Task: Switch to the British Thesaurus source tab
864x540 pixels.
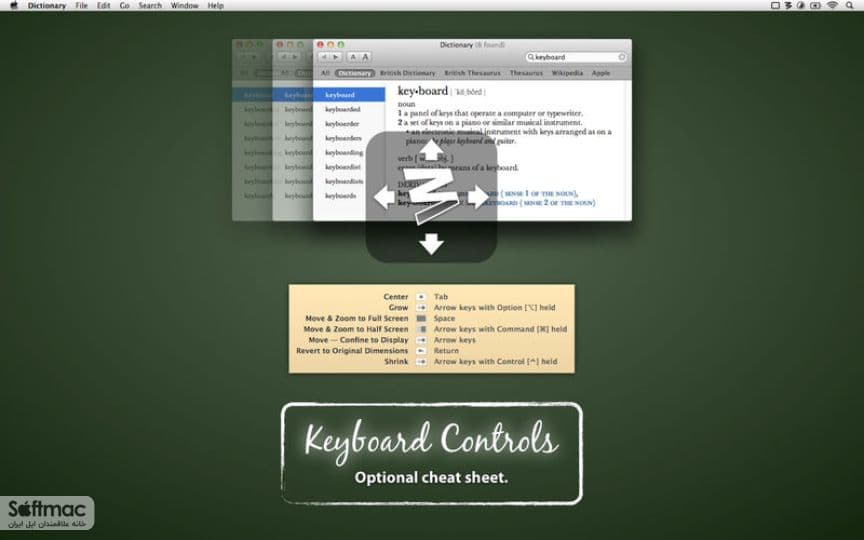Action: [x=472, y=73]
